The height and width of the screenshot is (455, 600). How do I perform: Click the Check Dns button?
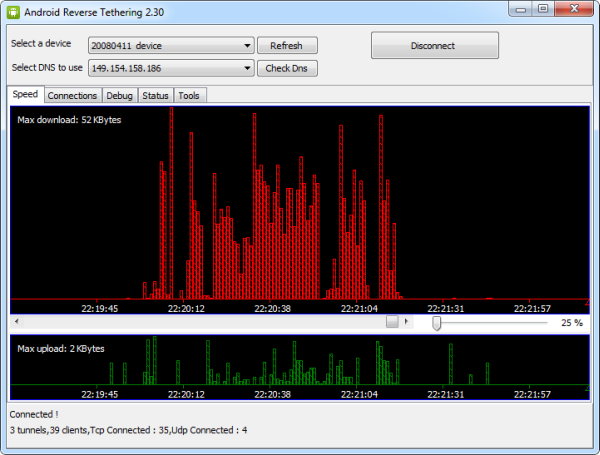tap(287, 68)
